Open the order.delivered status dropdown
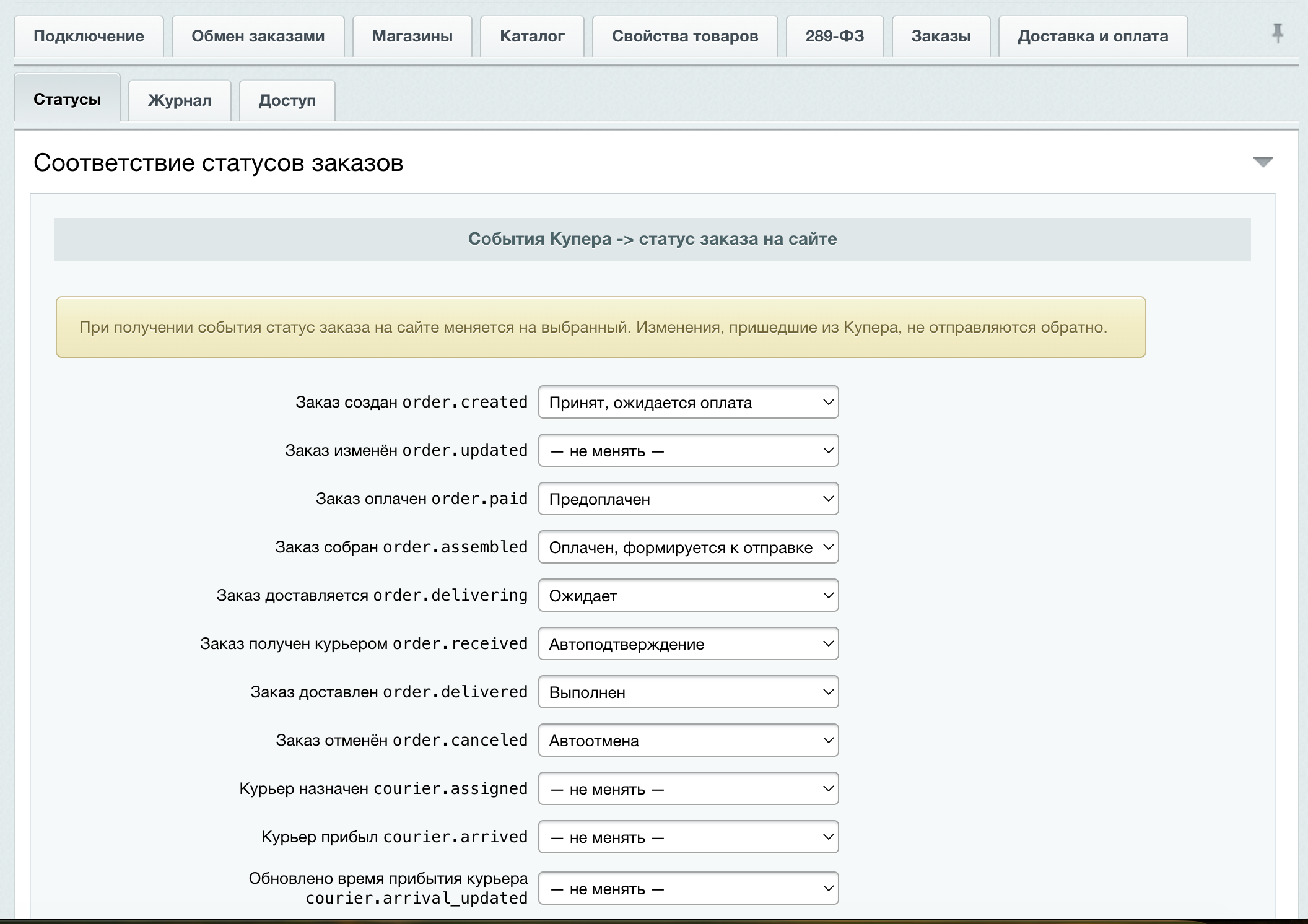 pos(689,692)
